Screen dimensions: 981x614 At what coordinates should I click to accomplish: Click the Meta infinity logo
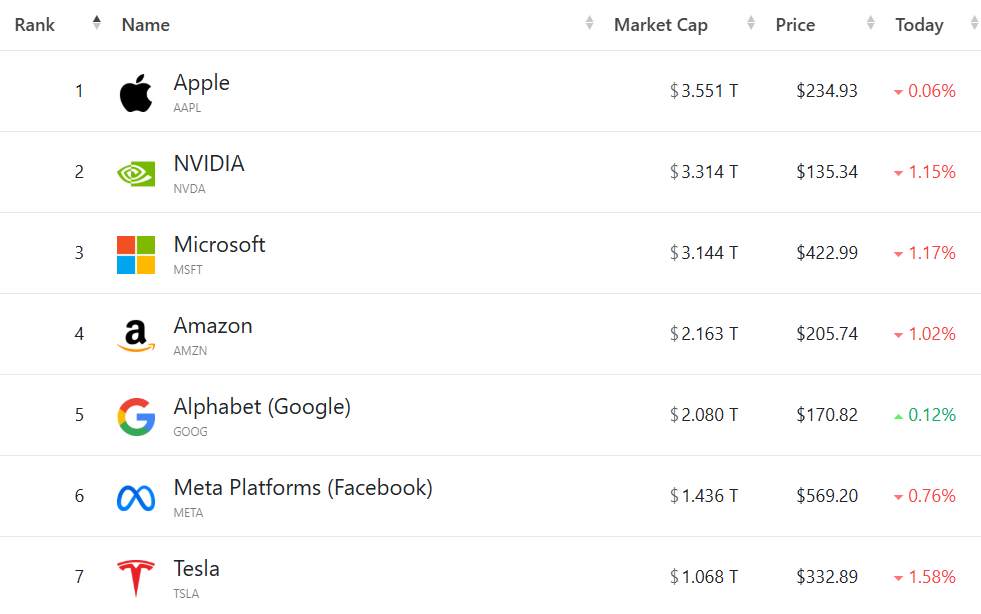(x=136, y=498)
